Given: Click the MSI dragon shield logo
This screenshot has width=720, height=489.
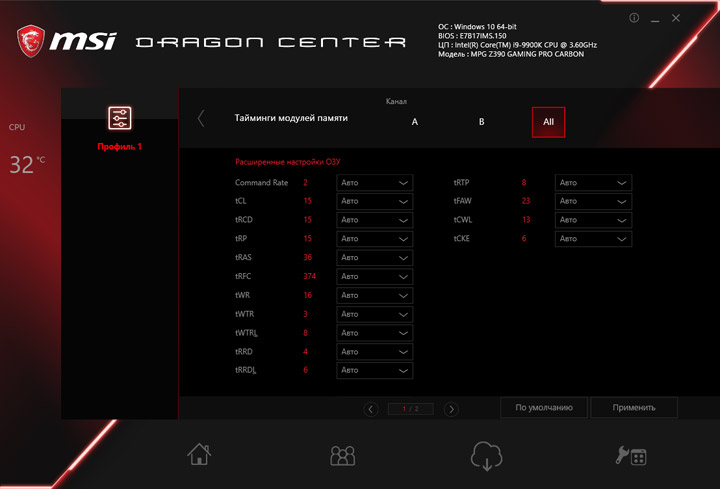Looking at the screenshot, I should pos(31,41).
